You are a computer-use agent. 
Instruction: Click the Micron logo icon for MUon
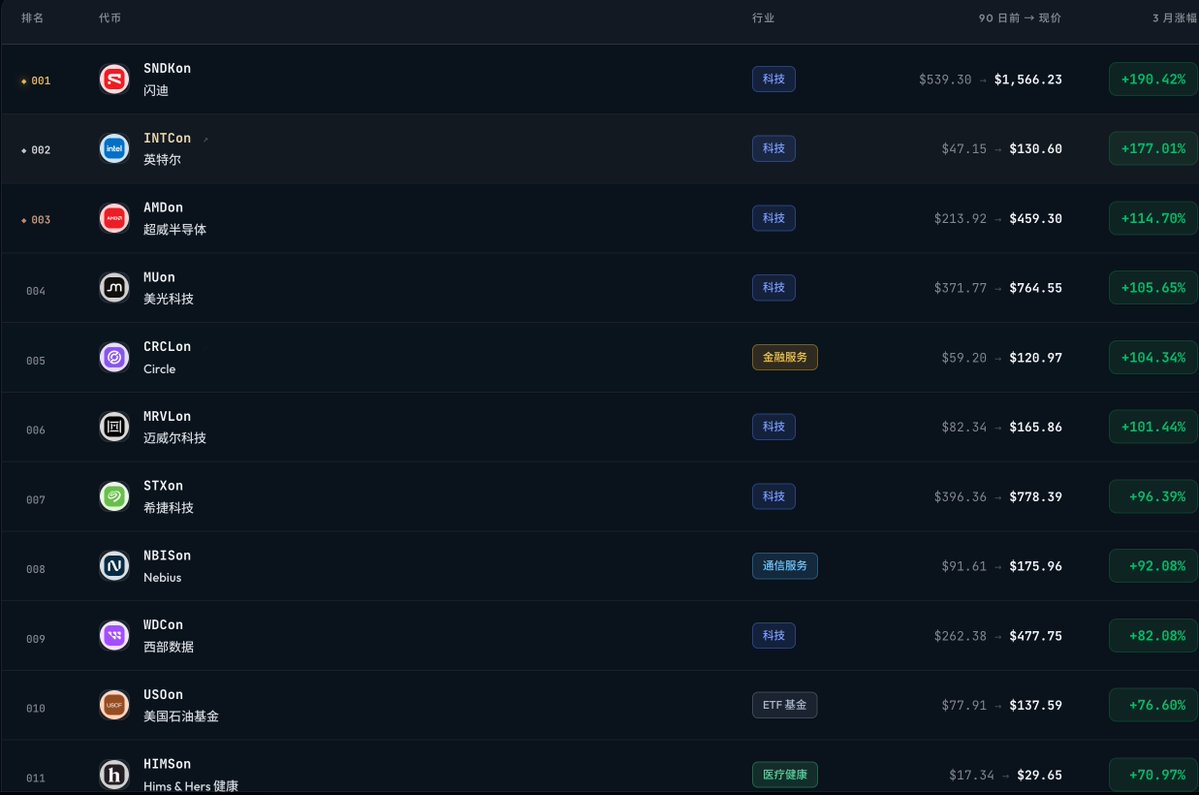(114, 288)
